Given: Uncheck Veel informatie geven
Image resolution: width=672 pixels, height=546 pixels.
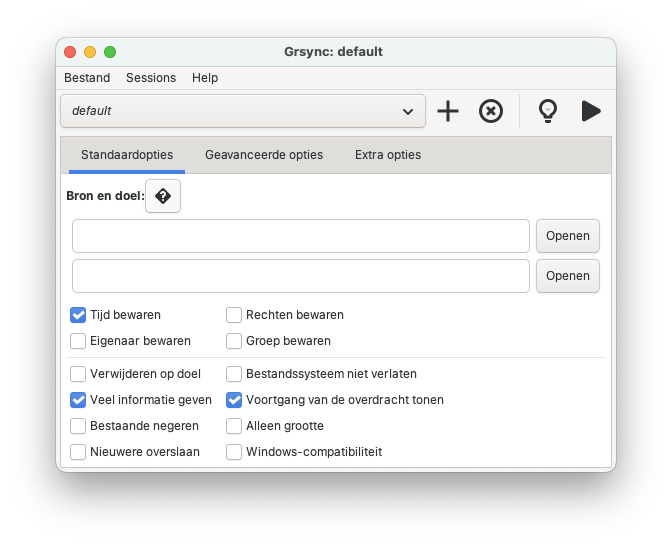Looking at the screenshot, I should click(x=78, y=400).
